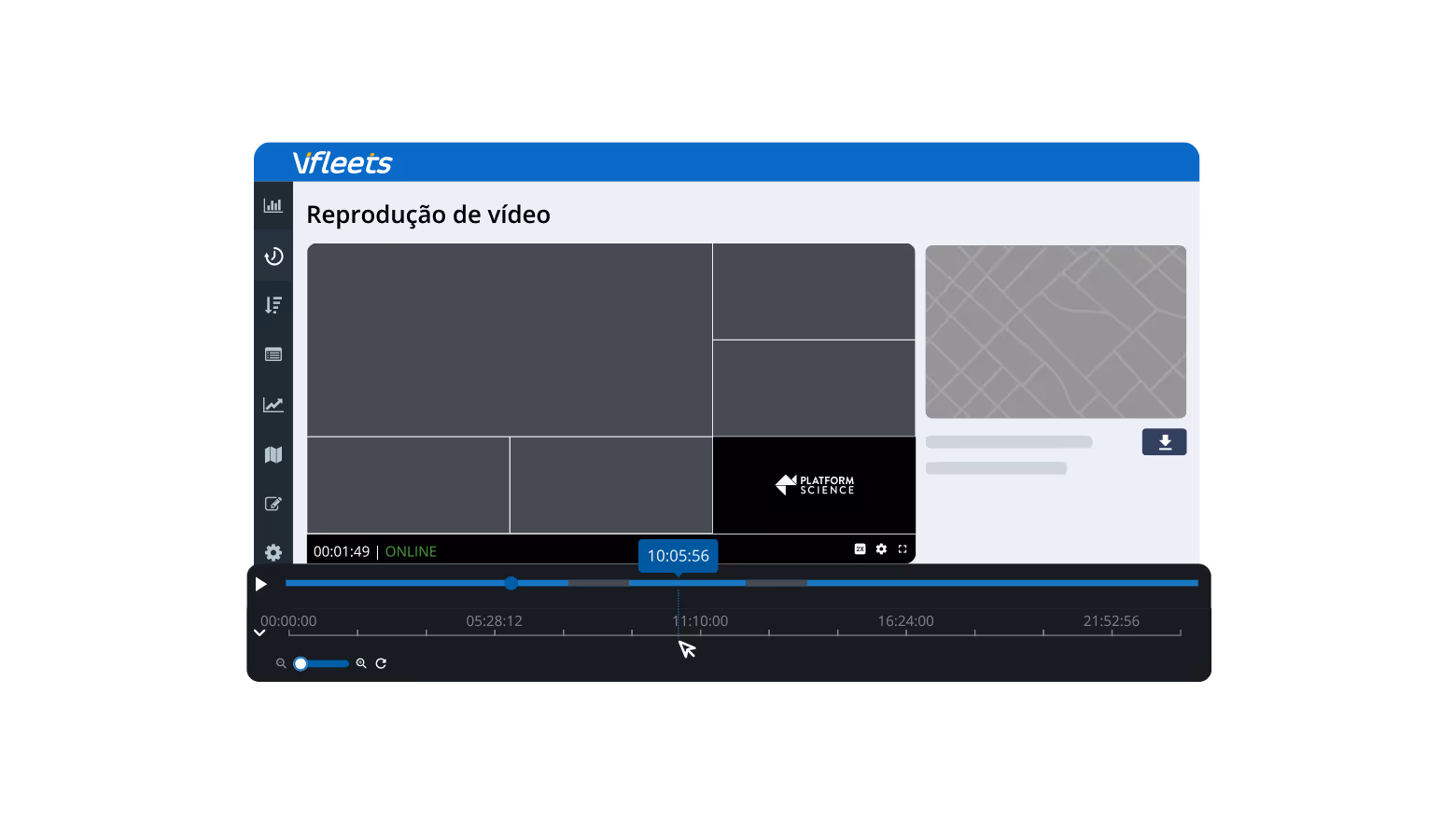Enter fullscreen video mode
Screen dimensions: 1456x819
click(903, 549)
